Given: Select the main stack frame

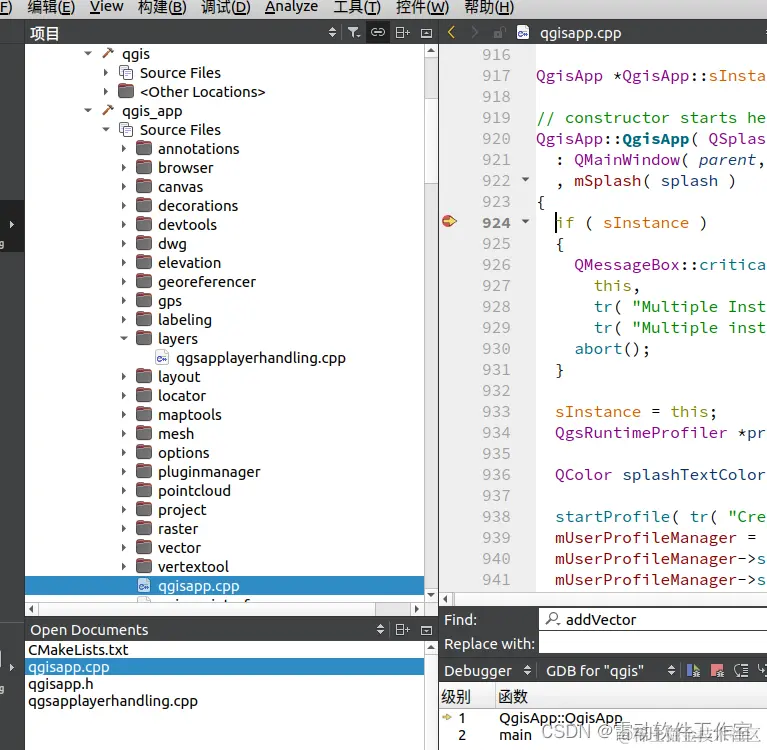Looking at the screenshot, I should [515, 735].
